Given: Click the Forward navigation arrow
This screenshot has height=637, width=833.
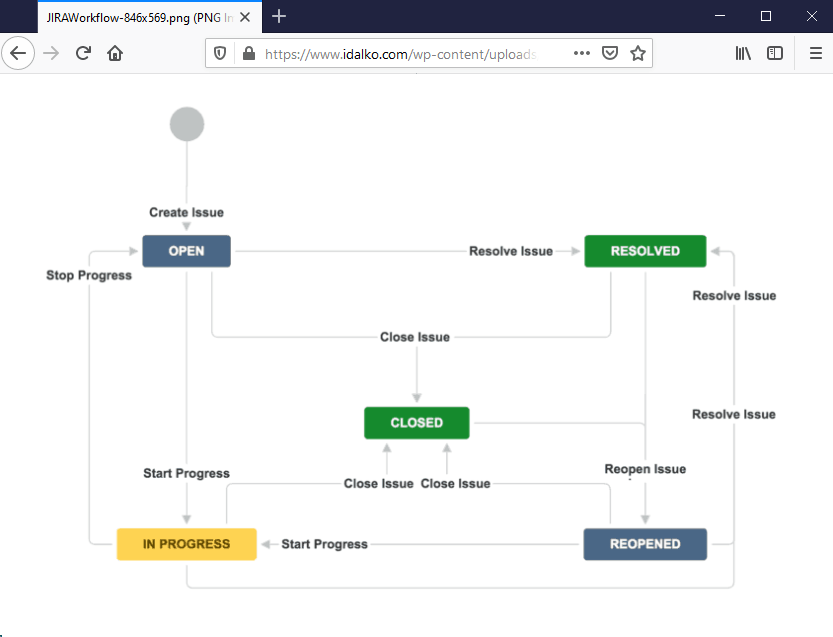Looking at the screenshot, I should tap(52, 54).
